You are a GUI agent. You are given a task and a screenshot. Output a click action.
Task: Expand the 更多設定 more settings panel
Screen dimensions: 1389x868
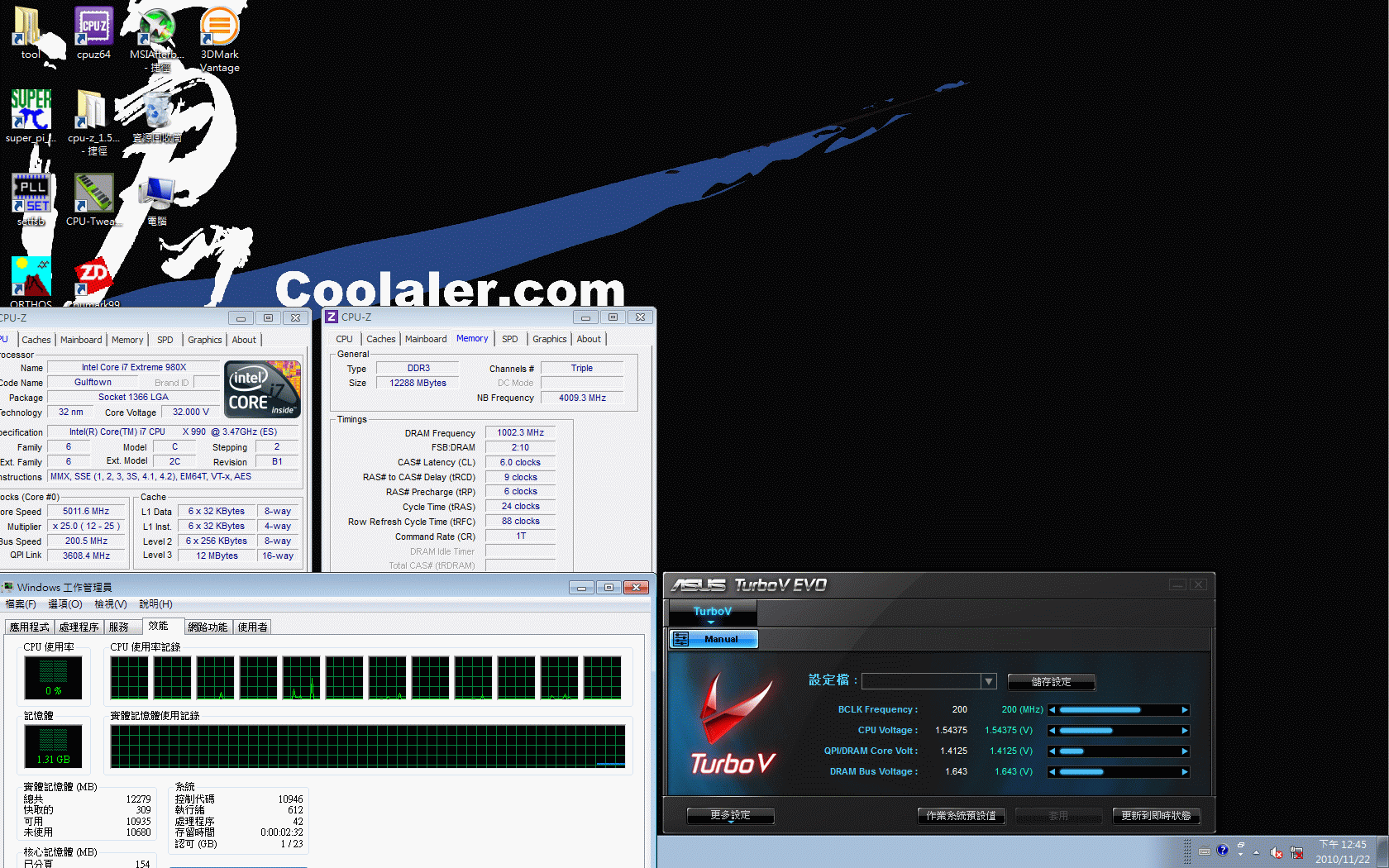pos(731,816)
